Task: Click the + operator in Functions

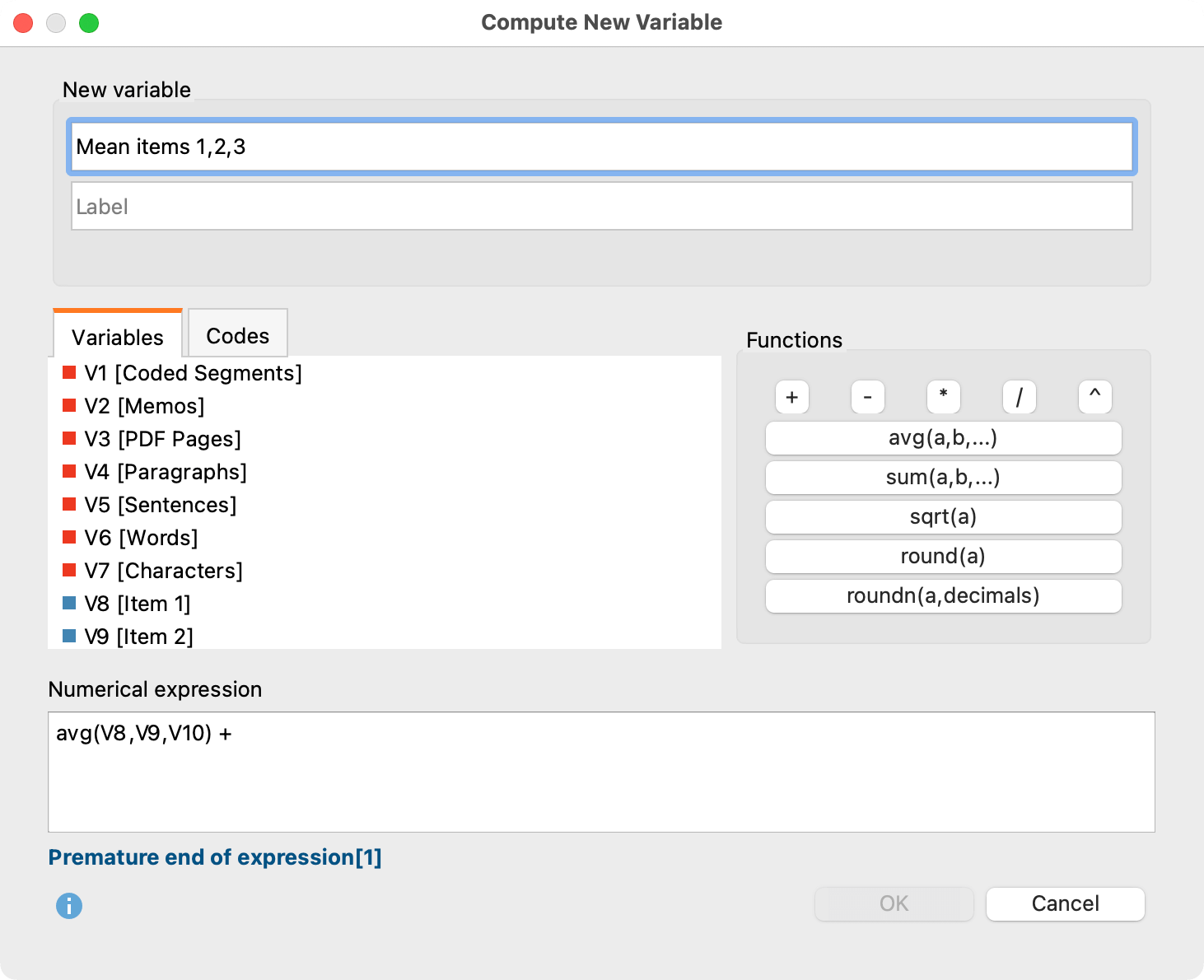Action: click(x=791, y=397)
